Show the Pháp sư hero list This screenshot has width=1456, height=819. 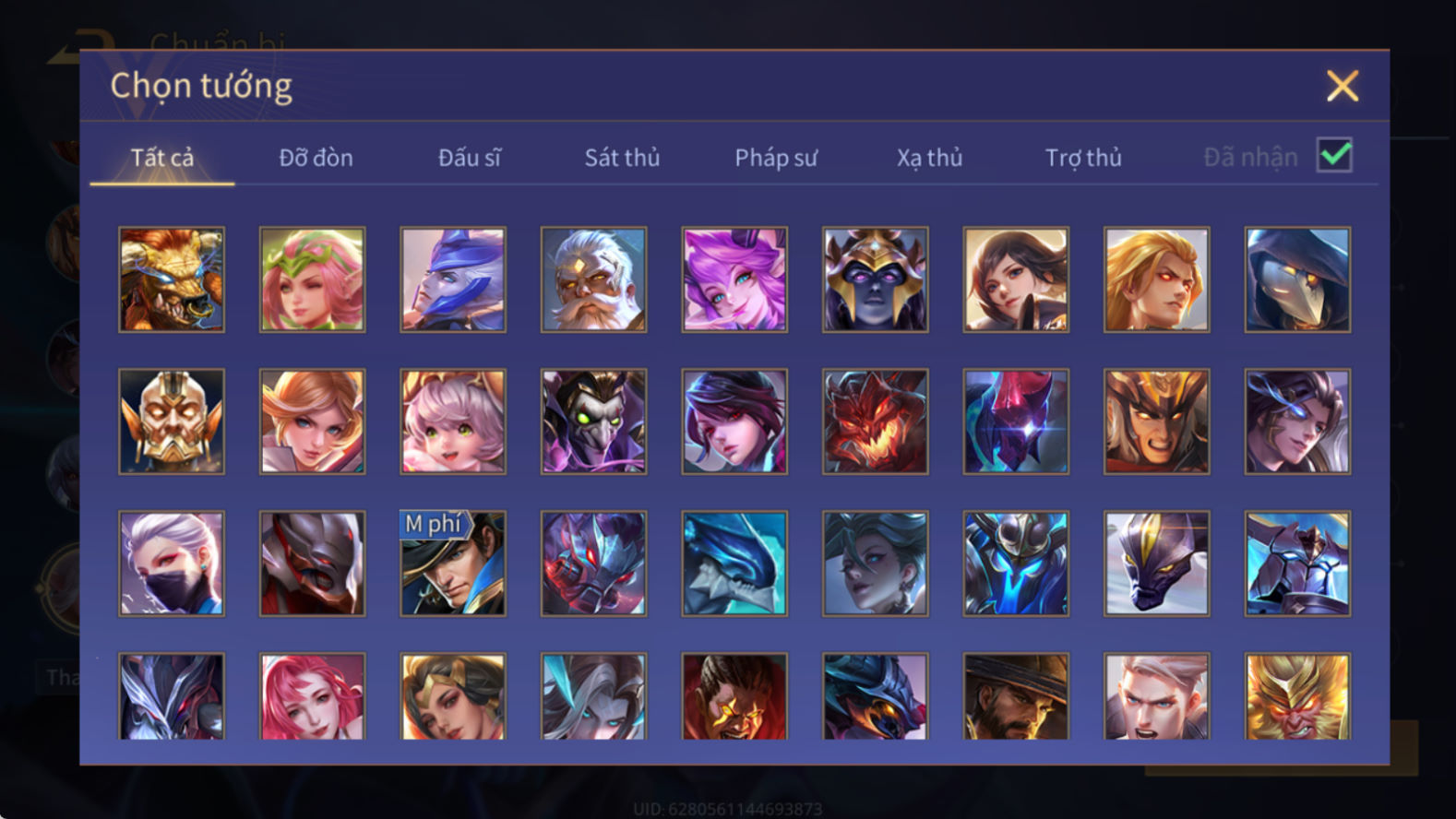(x=776, y=158)
